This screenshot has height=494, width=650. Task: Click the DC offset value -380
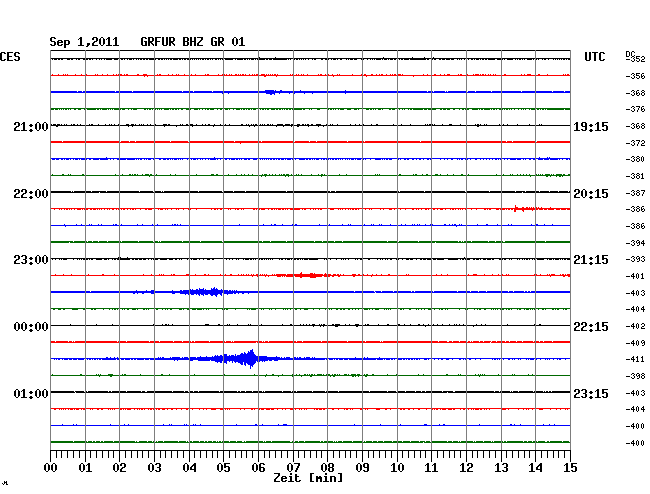tap(635, 159)
